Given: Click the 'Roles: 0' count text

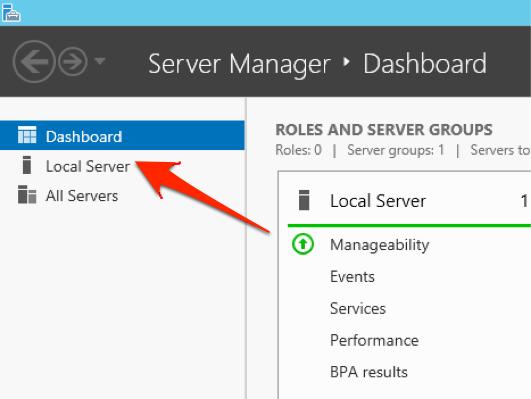Looking at the screenshot, I should coord(298,150).
